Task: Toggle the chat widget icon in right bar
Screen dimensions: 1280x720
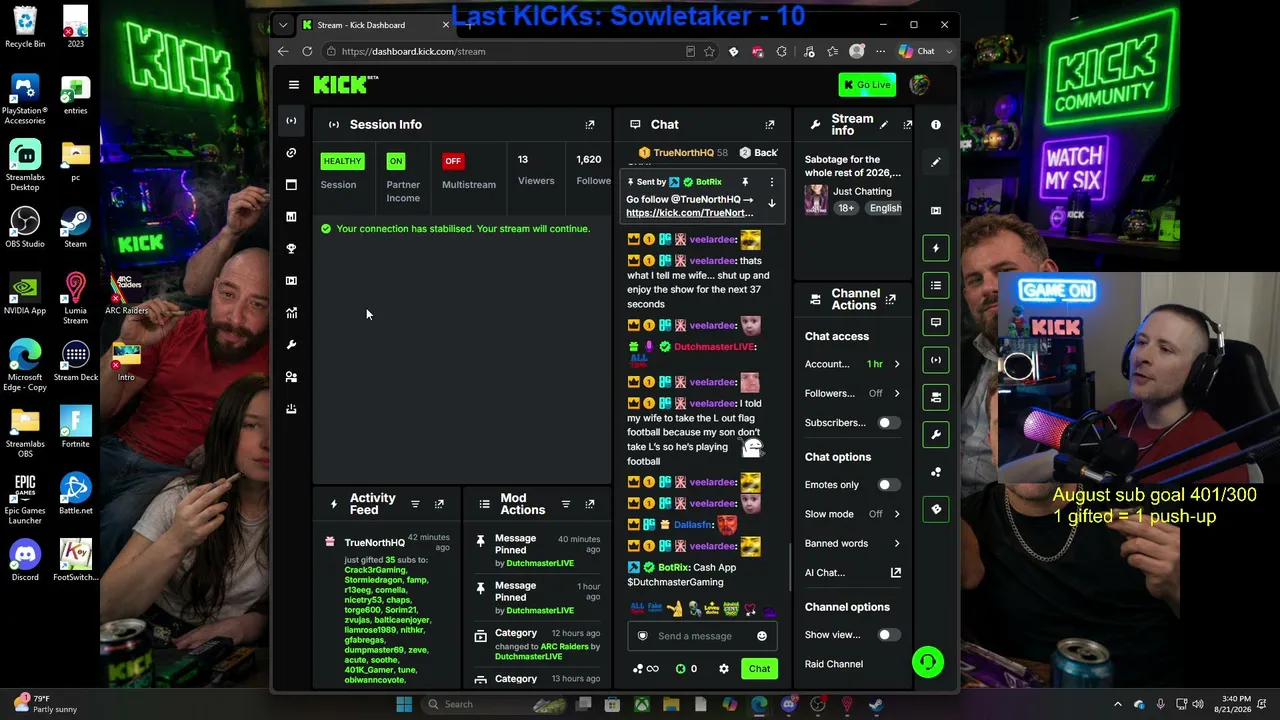Action: coord(936,322)
